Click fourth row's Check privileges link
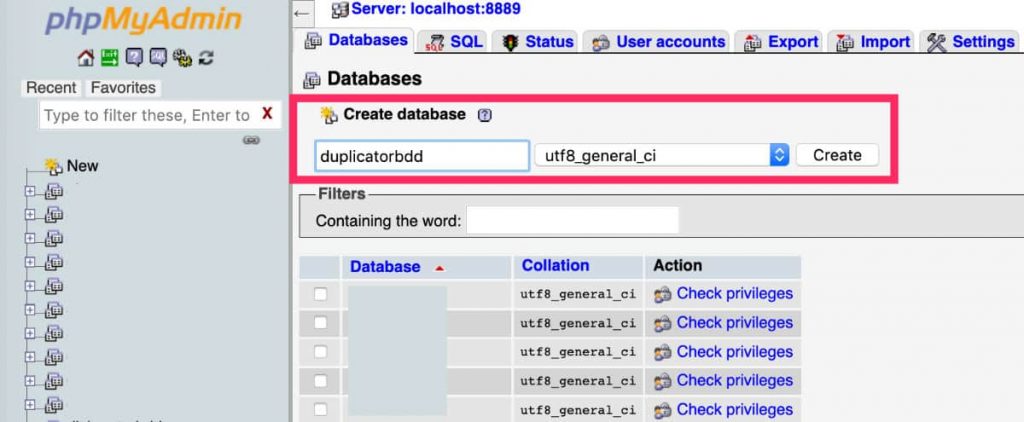The width and height of the screenshot is (1024, 422). tap(735, 380)
